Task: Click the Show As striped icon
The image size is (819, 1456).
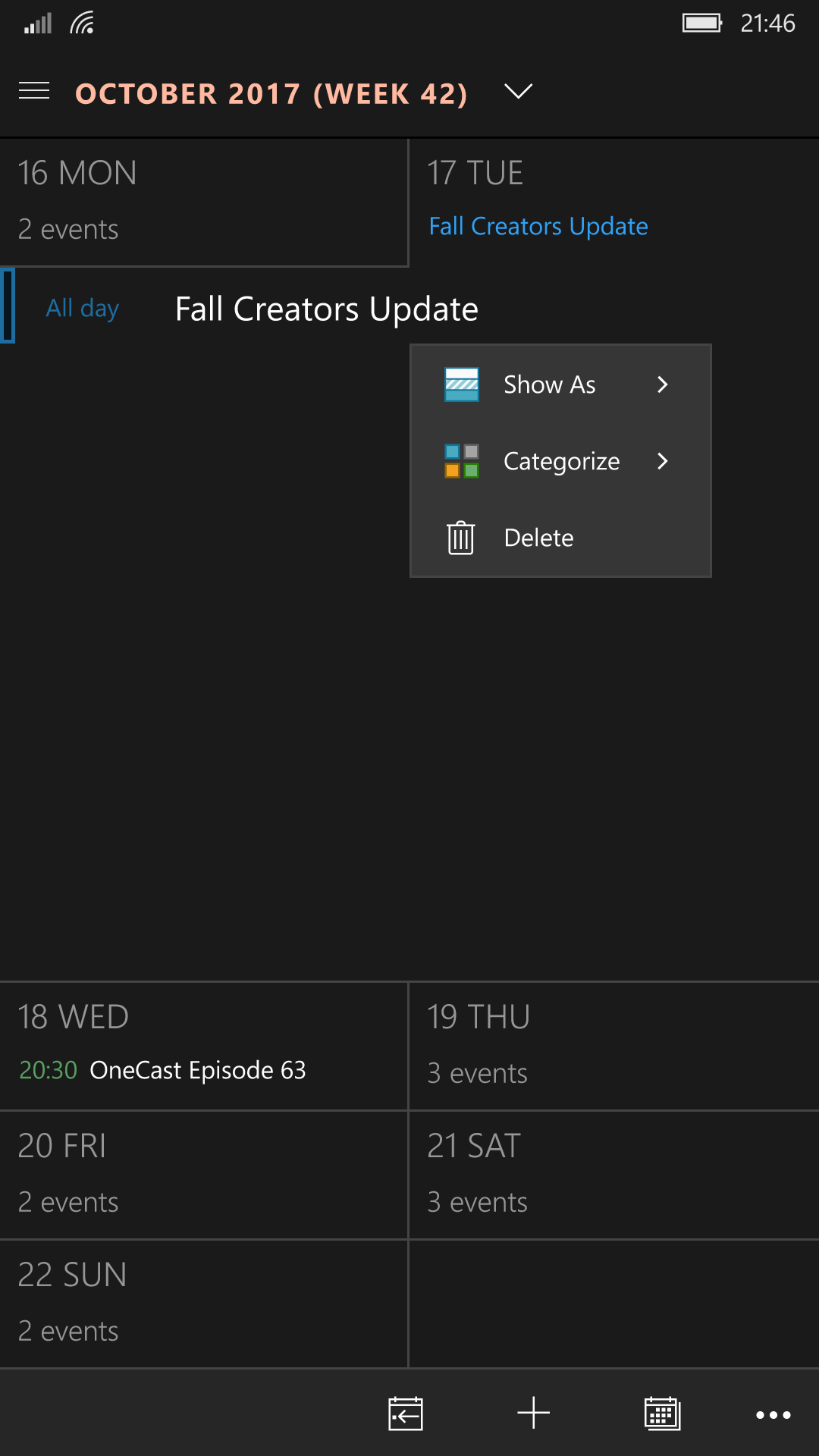Action: tap(461, 384)
